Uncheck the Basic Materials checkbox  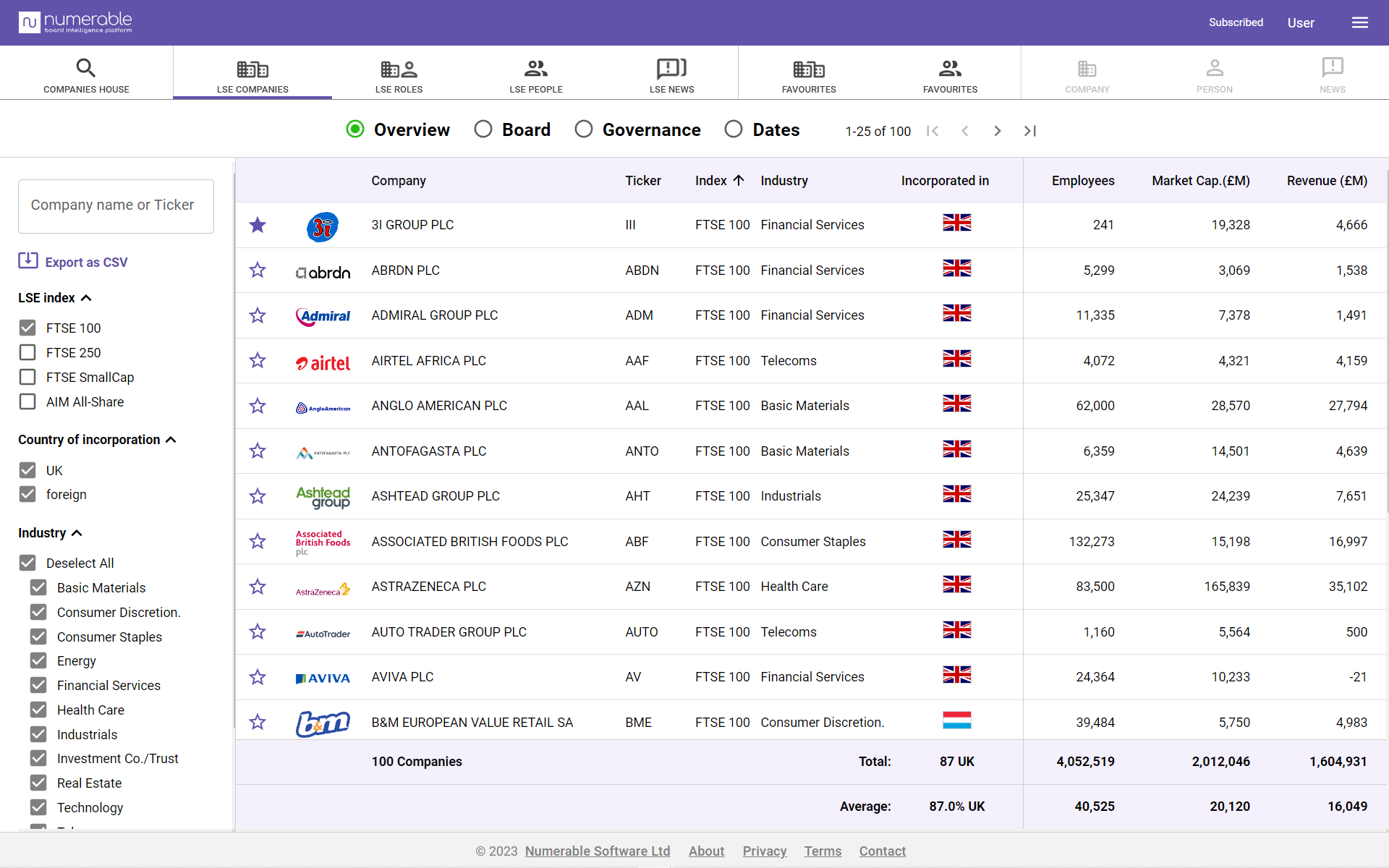[x=38, y=588]
